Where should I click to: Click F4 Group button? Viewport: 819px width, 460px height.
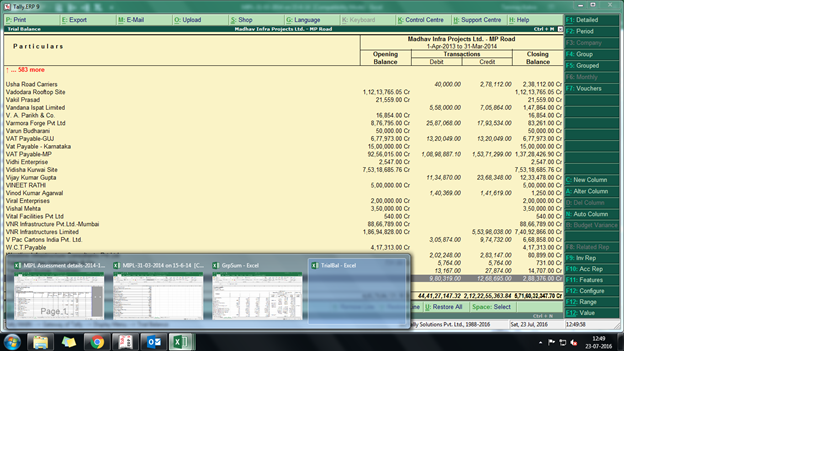click(592, 54)
